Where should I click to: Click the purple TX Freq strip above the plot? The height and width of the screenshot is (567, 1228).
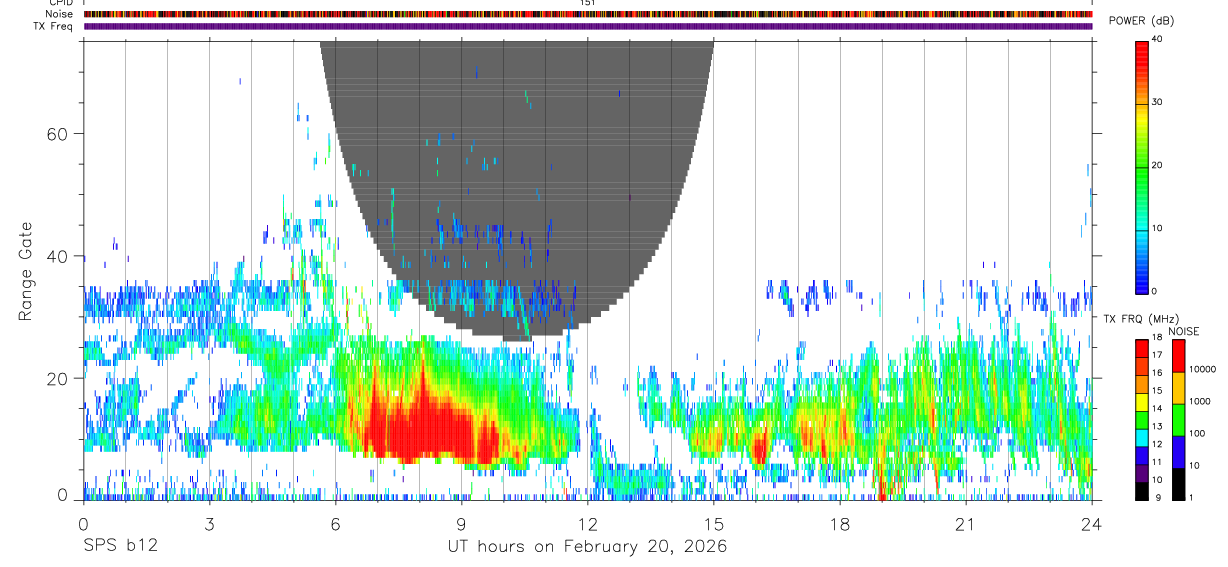click(587, 26)
